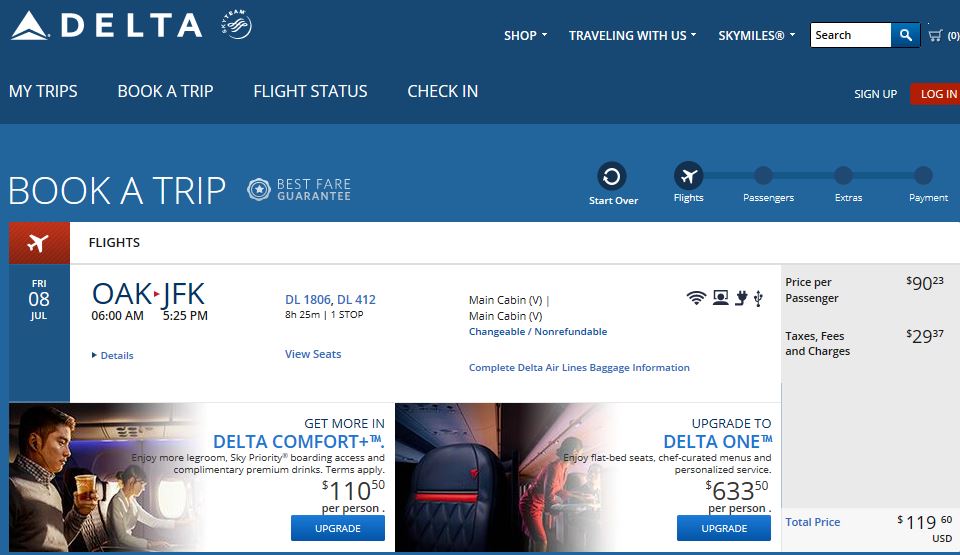
Task: Open the TRAVELING WITH US dropdown
Action: 632,36
